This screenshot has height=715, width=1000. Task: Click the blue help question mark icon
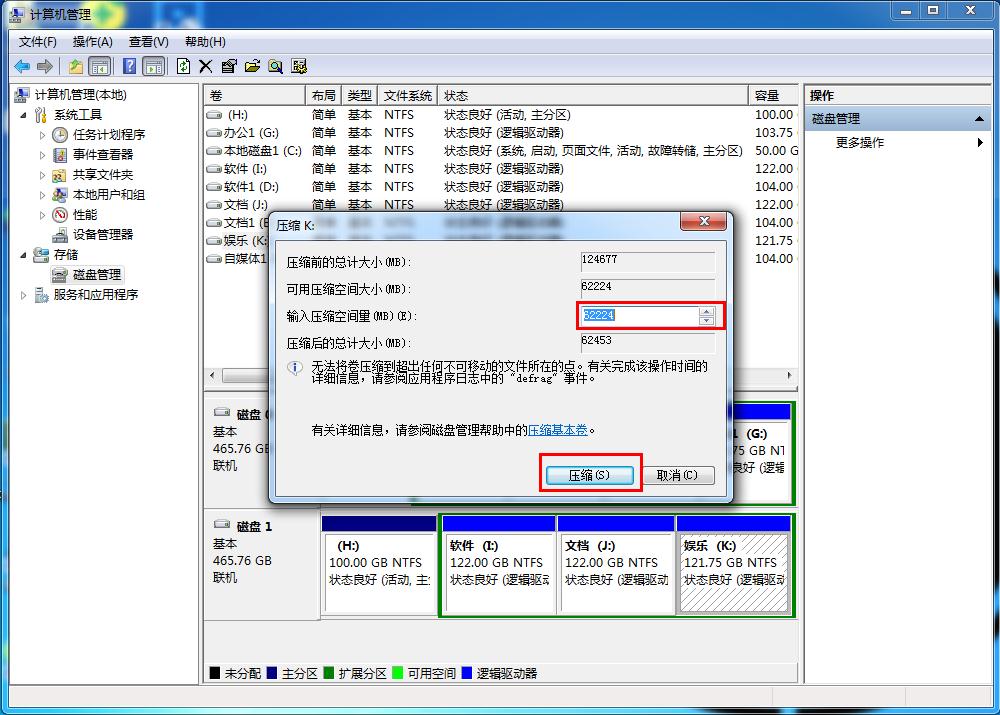(130, 66)
